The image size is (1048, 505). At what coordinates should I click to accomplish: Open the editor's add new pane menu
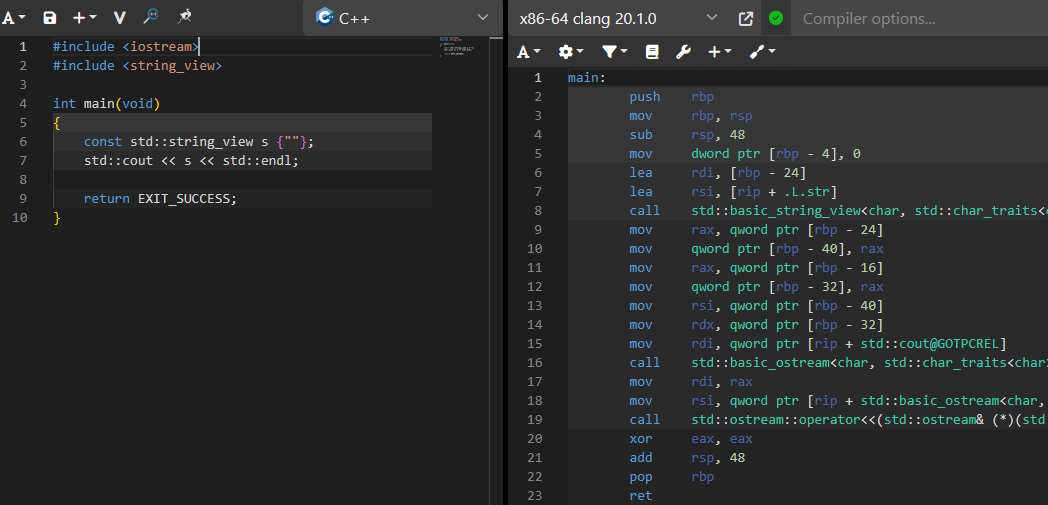pyautogui.click(x=84, y=17)
